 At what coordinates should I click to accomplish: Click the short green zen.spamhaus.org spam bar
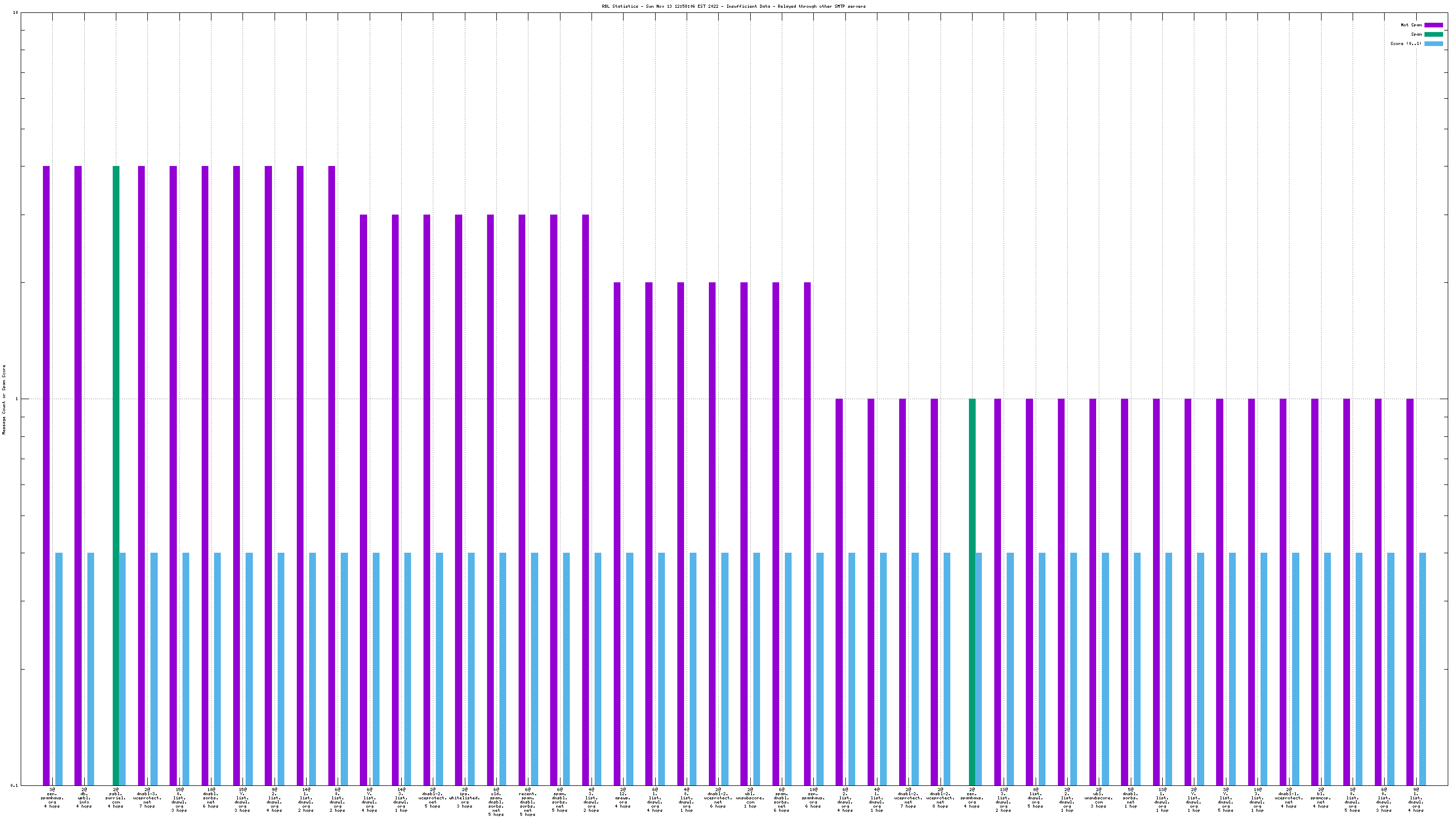click(x=972, y=588)
